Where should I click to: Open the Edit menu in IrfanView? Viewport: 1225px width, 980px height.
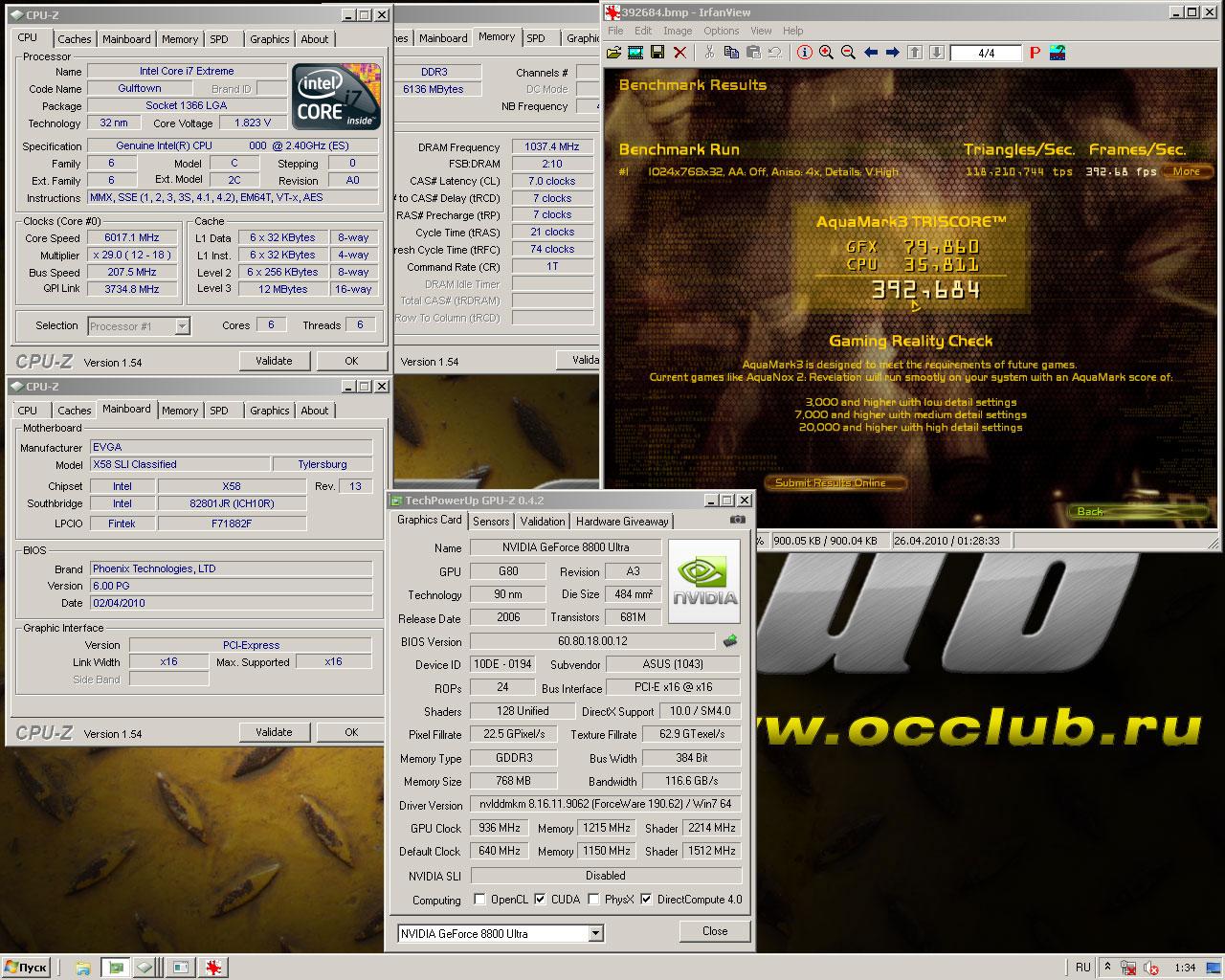(642, 31)
